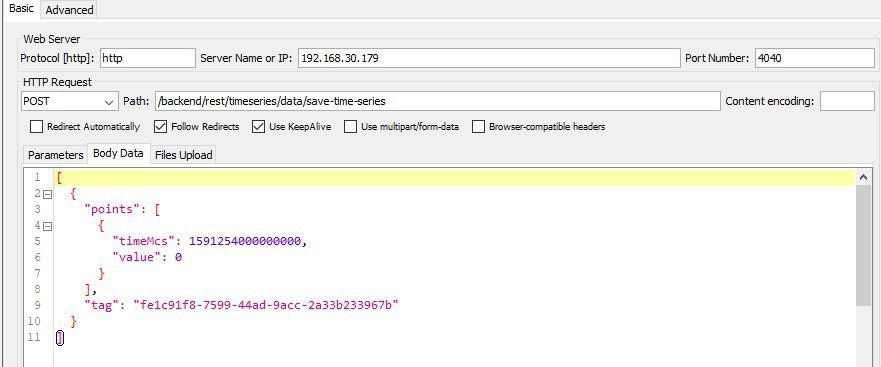Collapse the code fold on line 4
This screenshot has width=881, height=367.
point(47,226)
